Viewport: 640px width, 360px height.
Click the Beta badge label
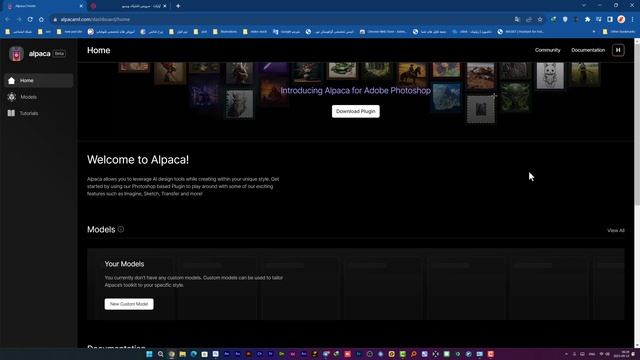[x=59, y=53]
